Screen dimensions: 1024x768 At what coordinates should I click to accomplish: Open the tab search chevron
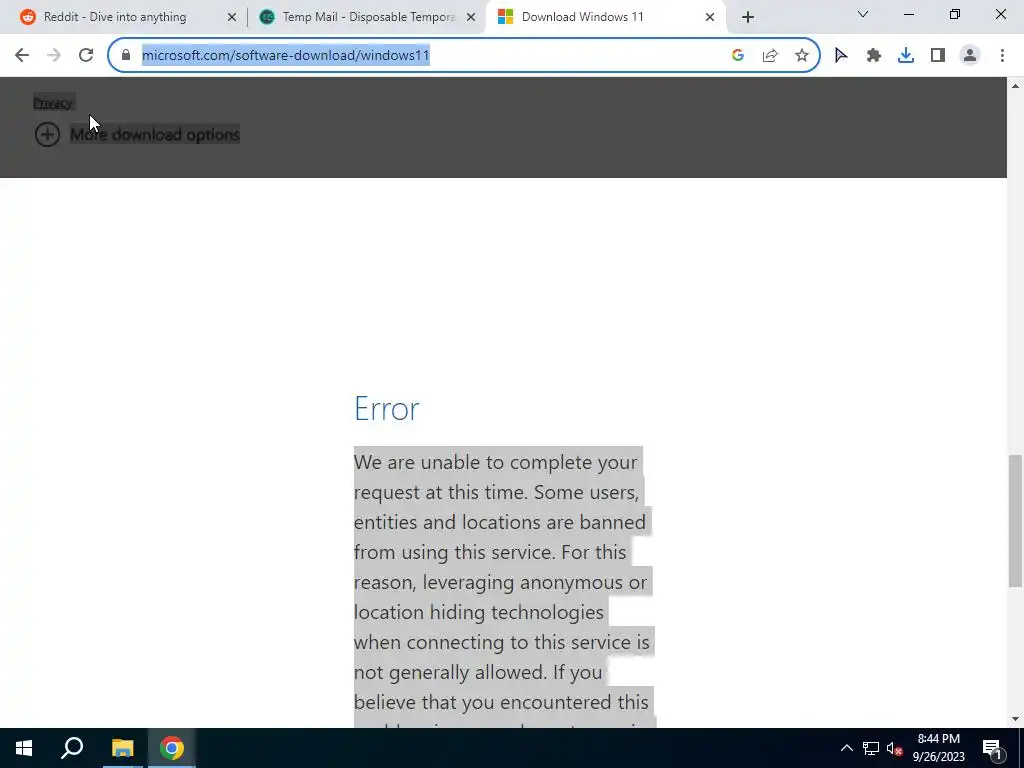(x=863, y=14)
